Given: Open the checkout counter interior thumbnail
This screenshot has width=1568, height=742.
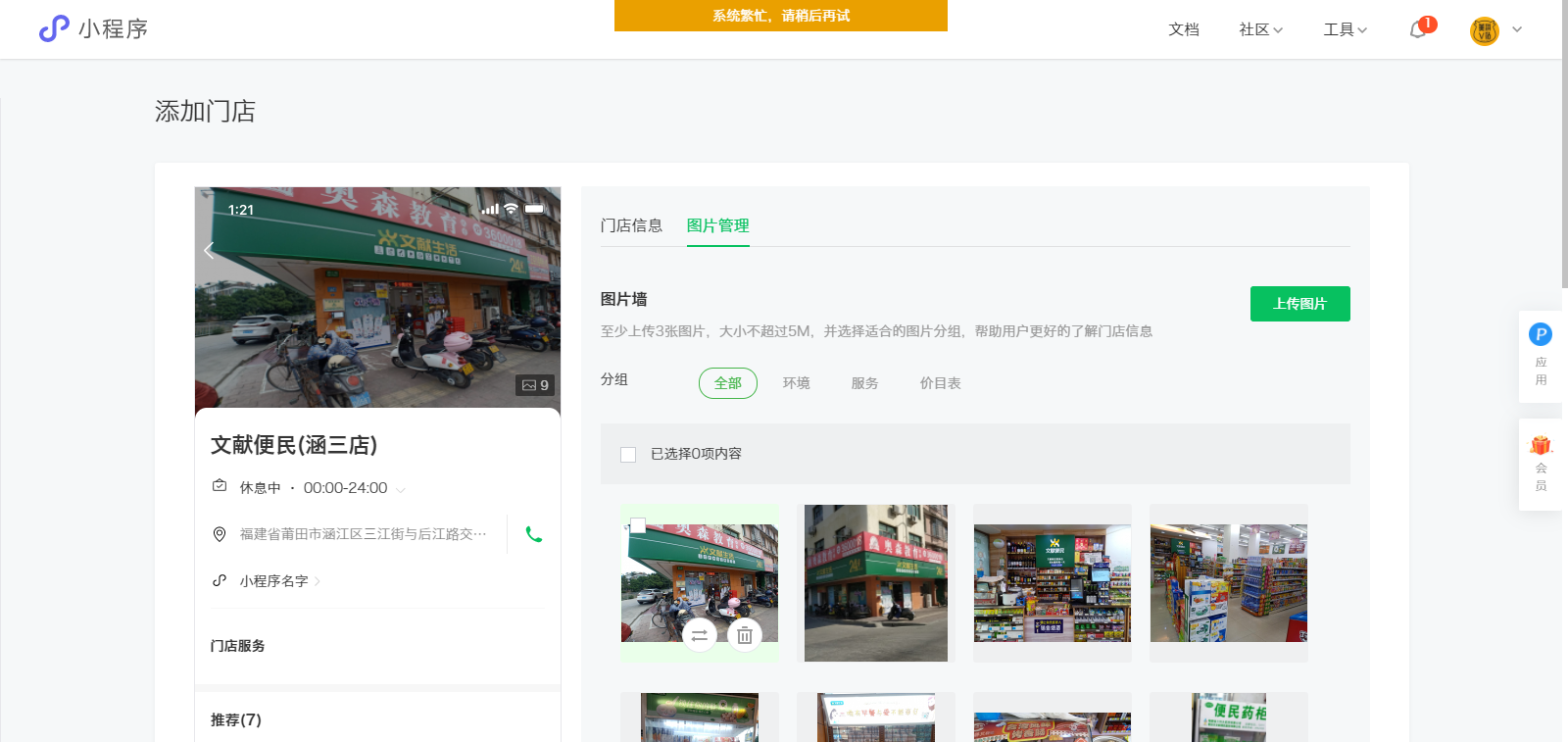Looking at the screenshot, I should [x=1053, y=583].
